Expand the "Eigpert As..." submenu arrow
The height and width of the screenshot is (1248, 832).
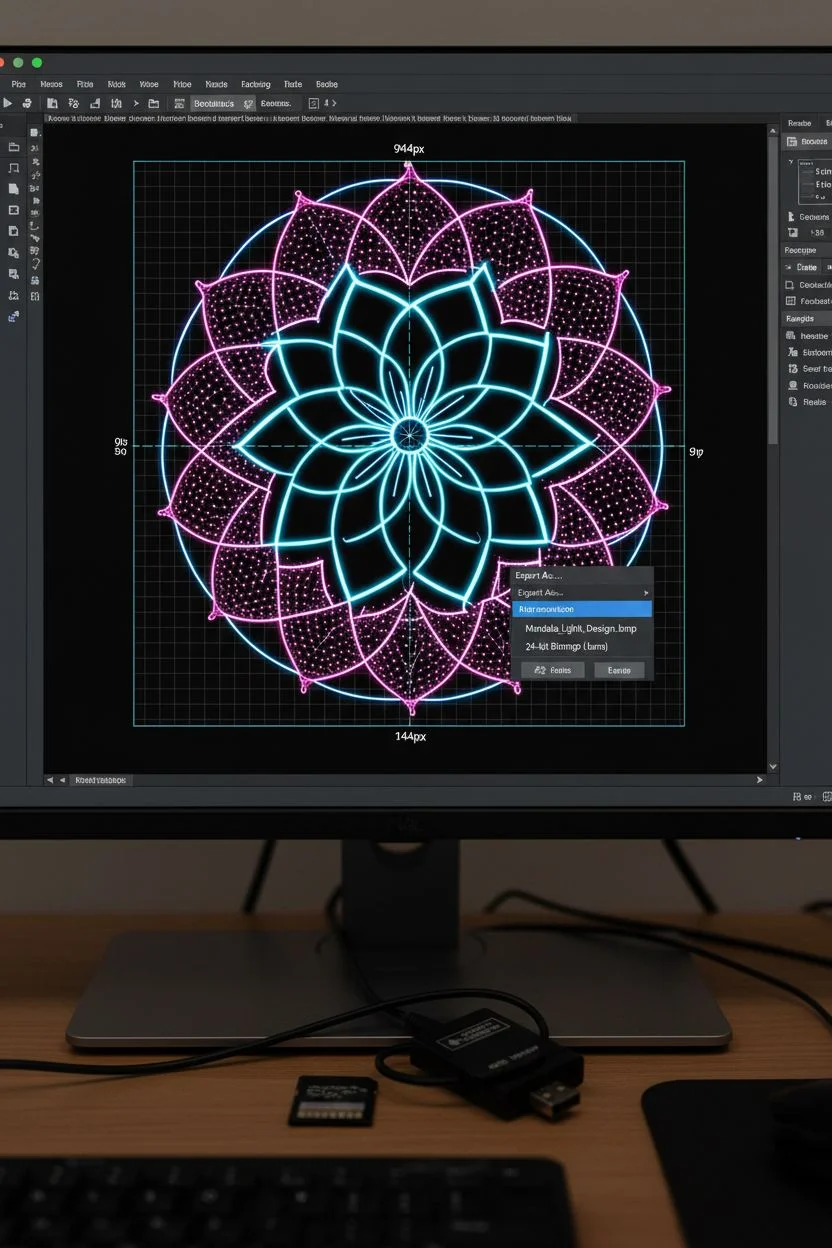coord(647,593)
